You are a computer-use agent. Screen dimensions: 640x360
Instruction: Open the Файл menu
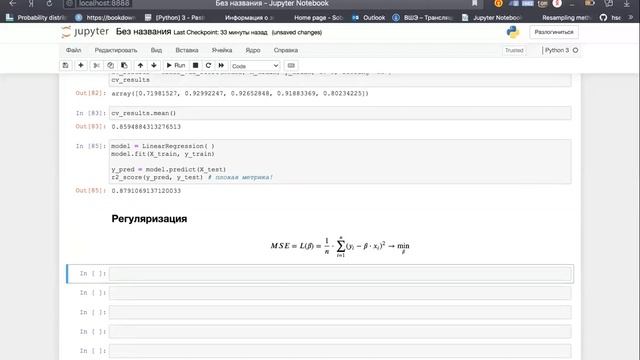73,50
